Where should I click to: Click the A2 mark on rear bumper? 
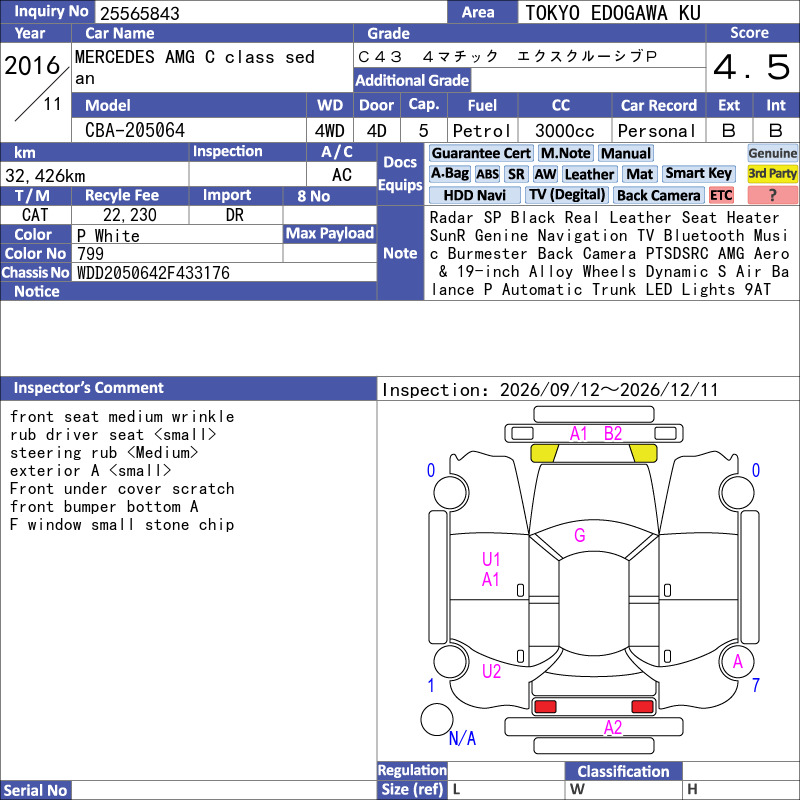[613, 728]
